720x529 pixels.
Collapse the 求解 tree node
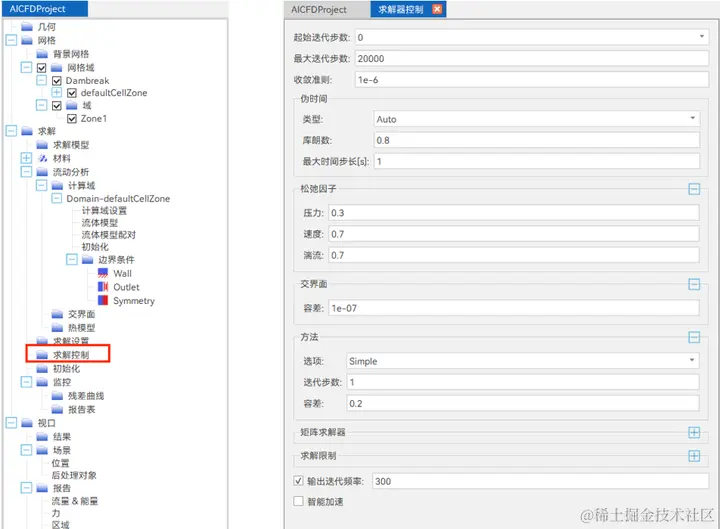coord(11,131)
